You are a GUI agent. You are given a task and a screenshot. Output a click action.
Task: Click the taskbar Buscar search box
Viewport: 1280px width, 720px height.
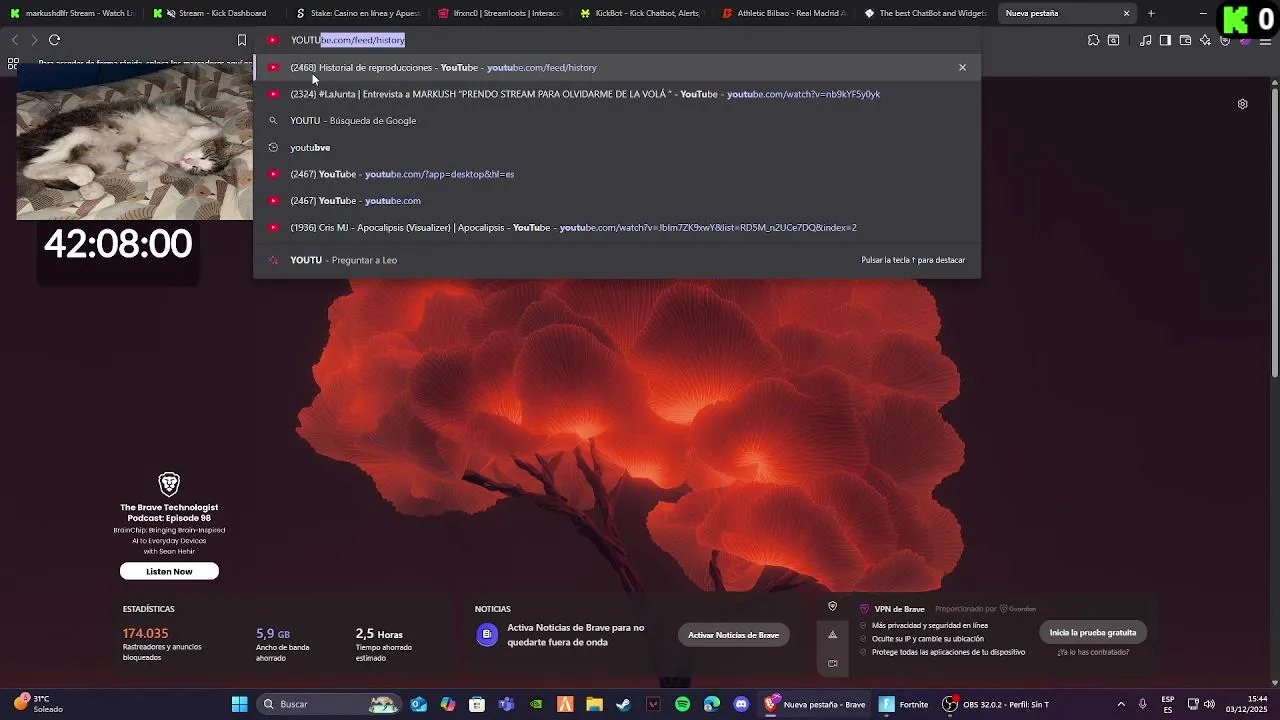coord(328,704)
